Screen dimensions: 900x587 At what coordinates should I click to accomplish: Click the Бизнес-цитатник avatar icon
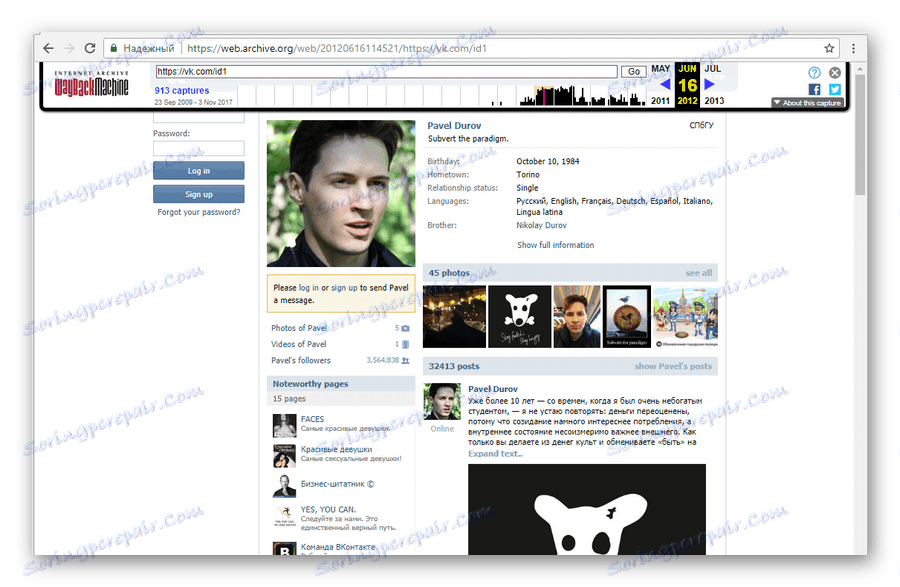click(x=285, y=486)
